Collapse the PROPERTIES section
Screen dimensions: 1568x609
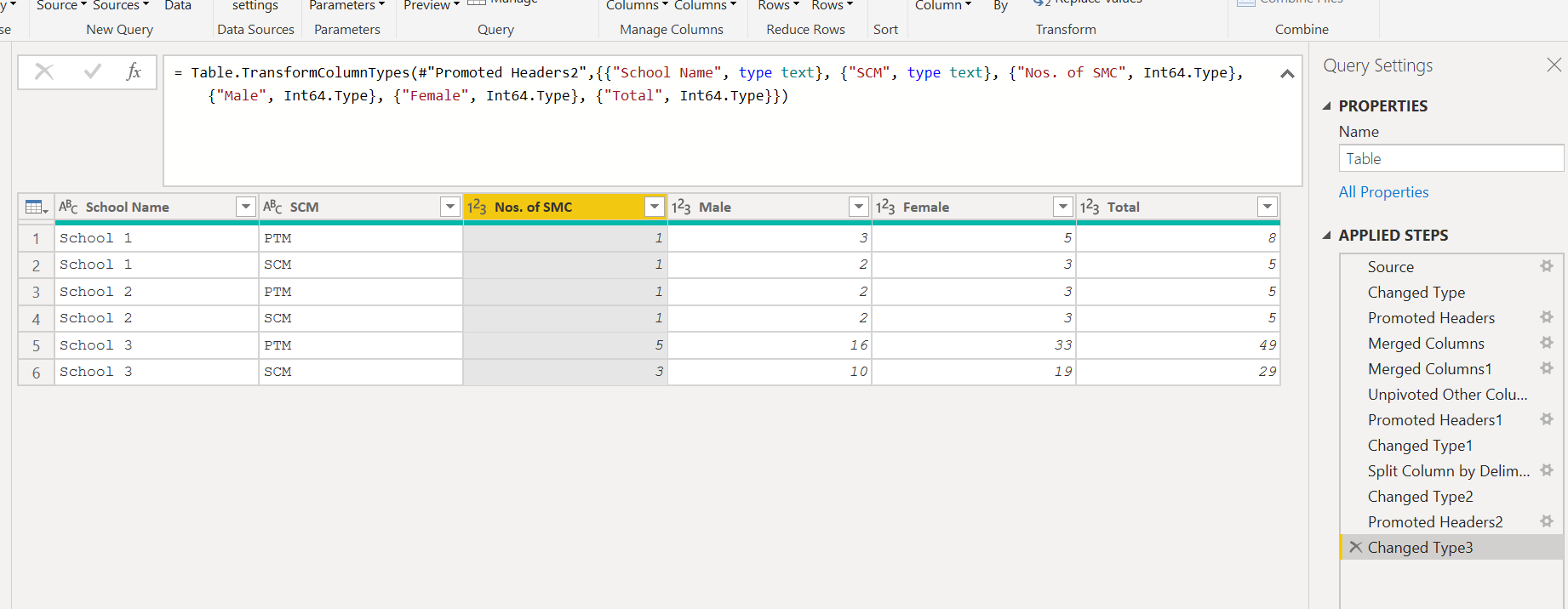(x=1326, y=106)
